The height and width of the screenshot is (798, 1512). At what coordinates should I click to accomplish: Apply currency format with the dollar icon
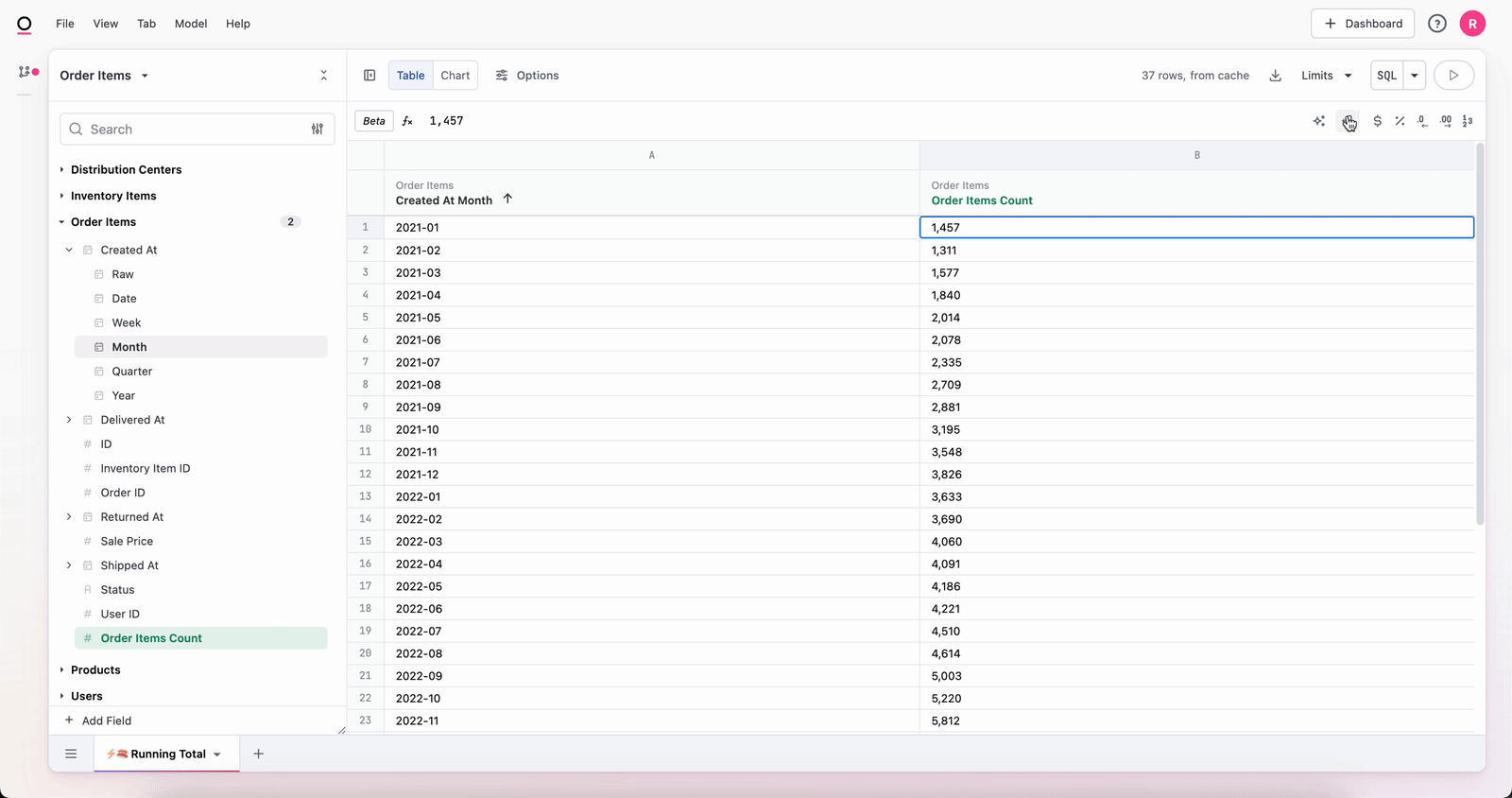pyautogui.click(x=1377, y=121)
